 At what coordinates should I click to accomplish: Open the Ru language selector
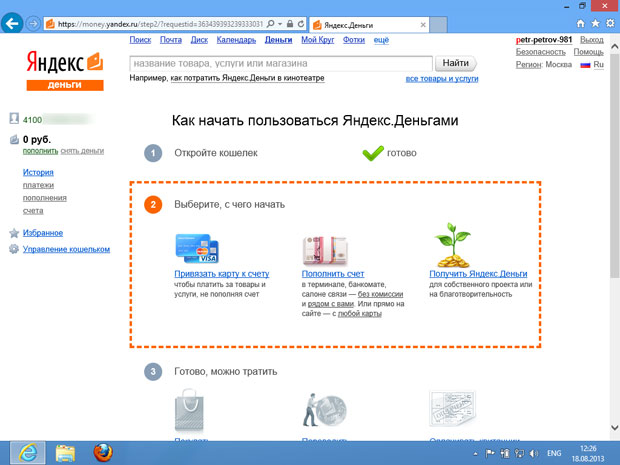(599, 64)
